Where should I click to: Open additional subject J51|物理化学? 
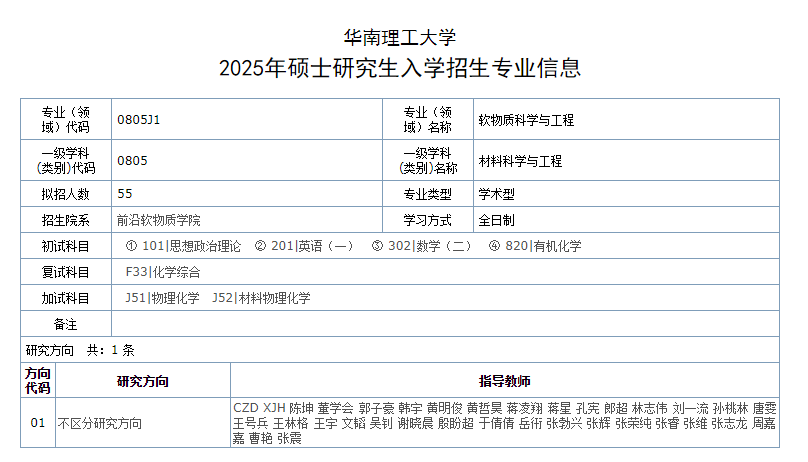tap(162, 298)
